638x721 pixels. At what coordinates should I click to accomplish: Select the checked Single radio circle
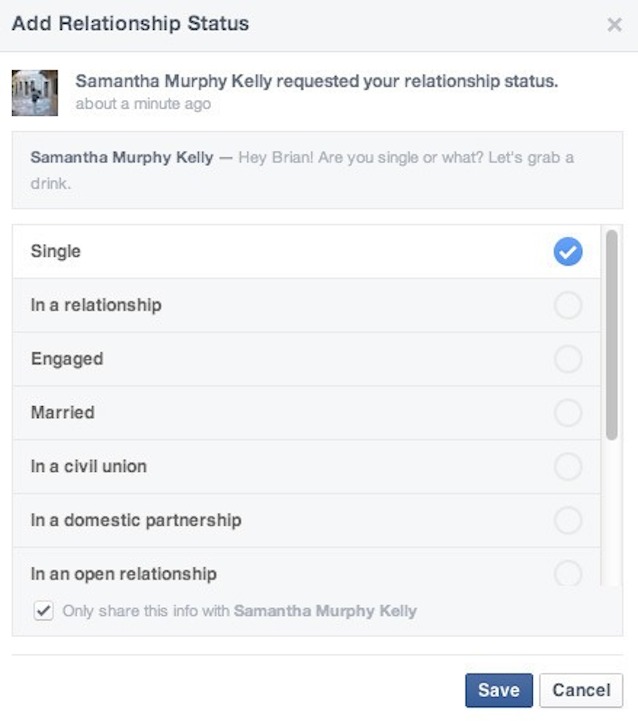568,252
